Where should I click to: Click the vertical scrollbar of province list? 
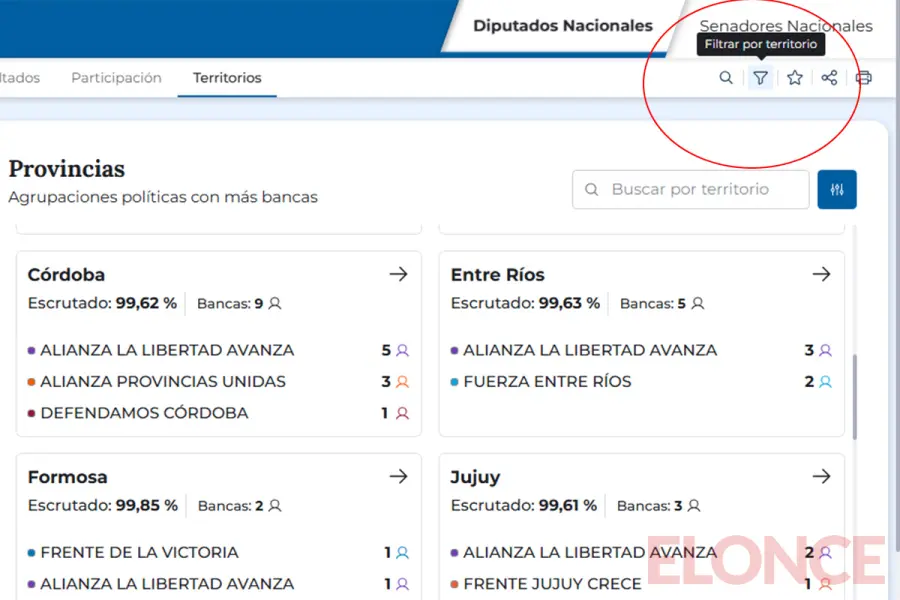coord(854,397)
